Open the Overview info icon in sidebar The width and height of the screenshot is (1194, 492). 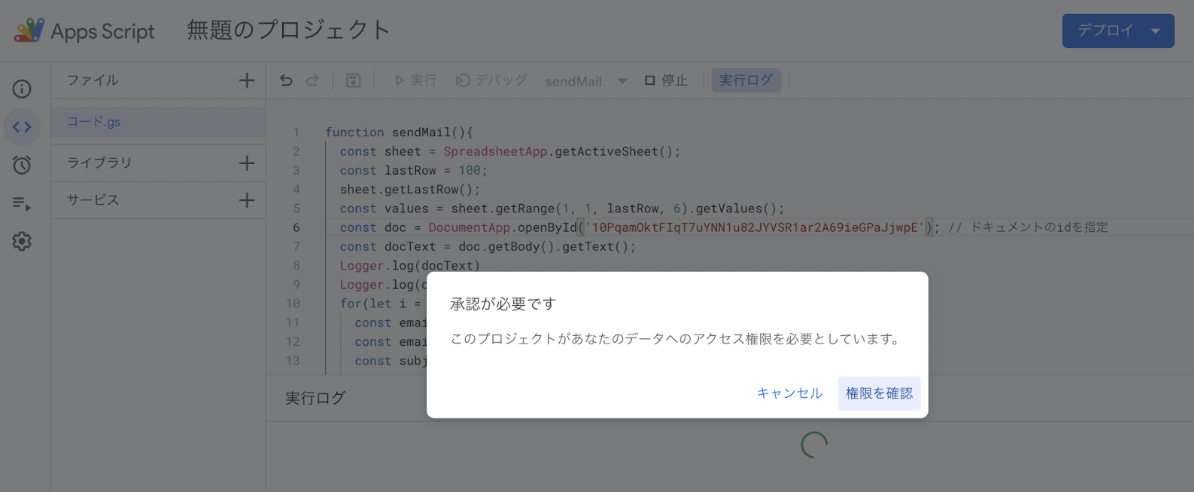coord(22,89)
